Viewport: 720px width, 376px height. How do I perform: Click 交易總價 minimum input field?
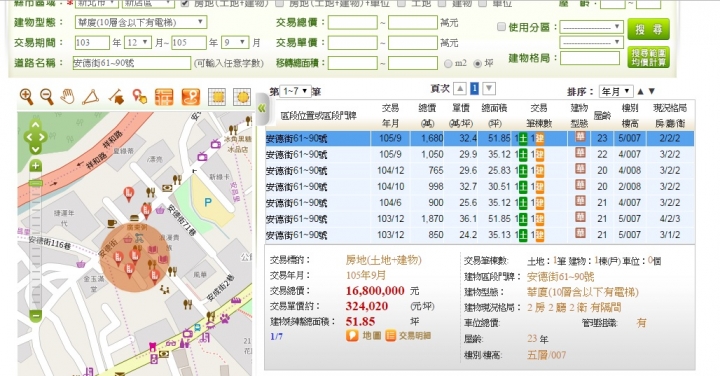(352, 22)
